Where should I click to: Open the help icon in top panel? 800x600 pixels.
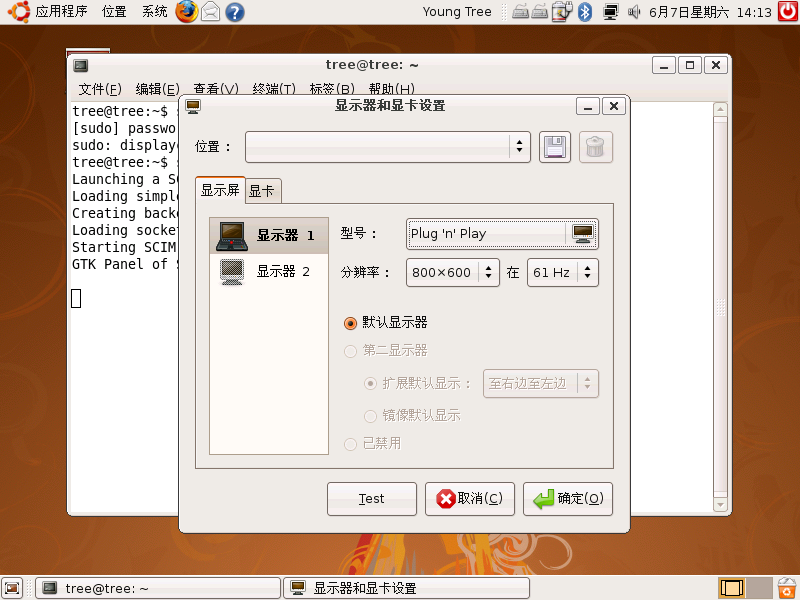pyautogui.click(x=234, y=12)
